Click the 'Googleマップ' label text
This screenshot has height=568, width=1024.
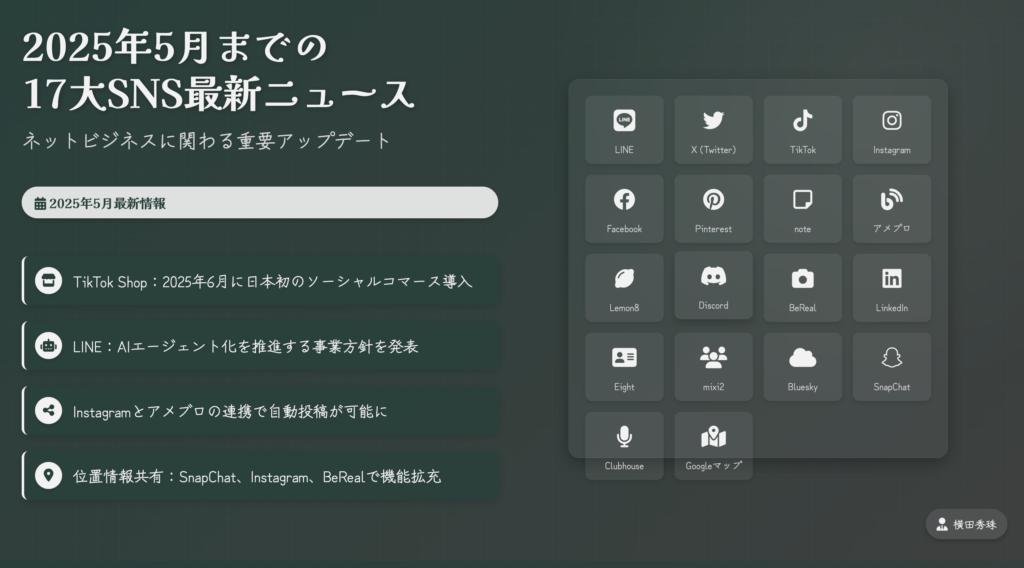pyautogui.click(x=713, y=465)
